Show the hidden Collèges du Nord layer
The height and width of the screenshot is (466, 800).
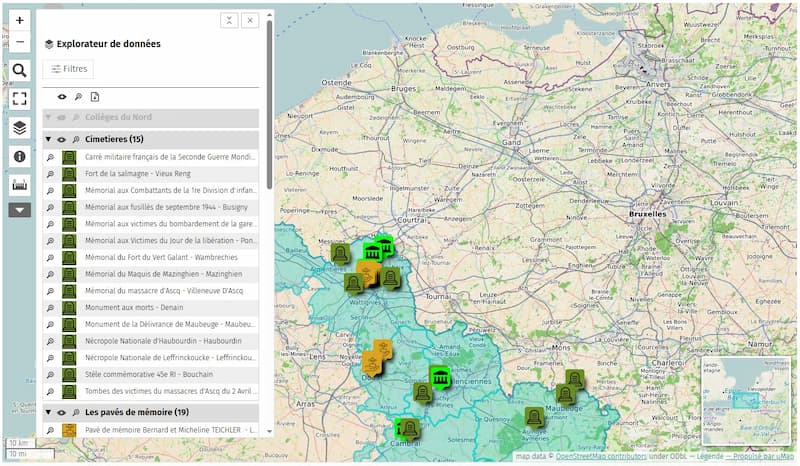(61, 117)
